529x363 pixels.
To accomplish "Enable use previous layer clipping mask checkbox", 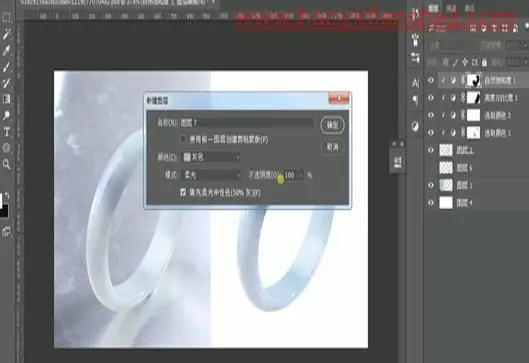I will click(x=183, y=139).
